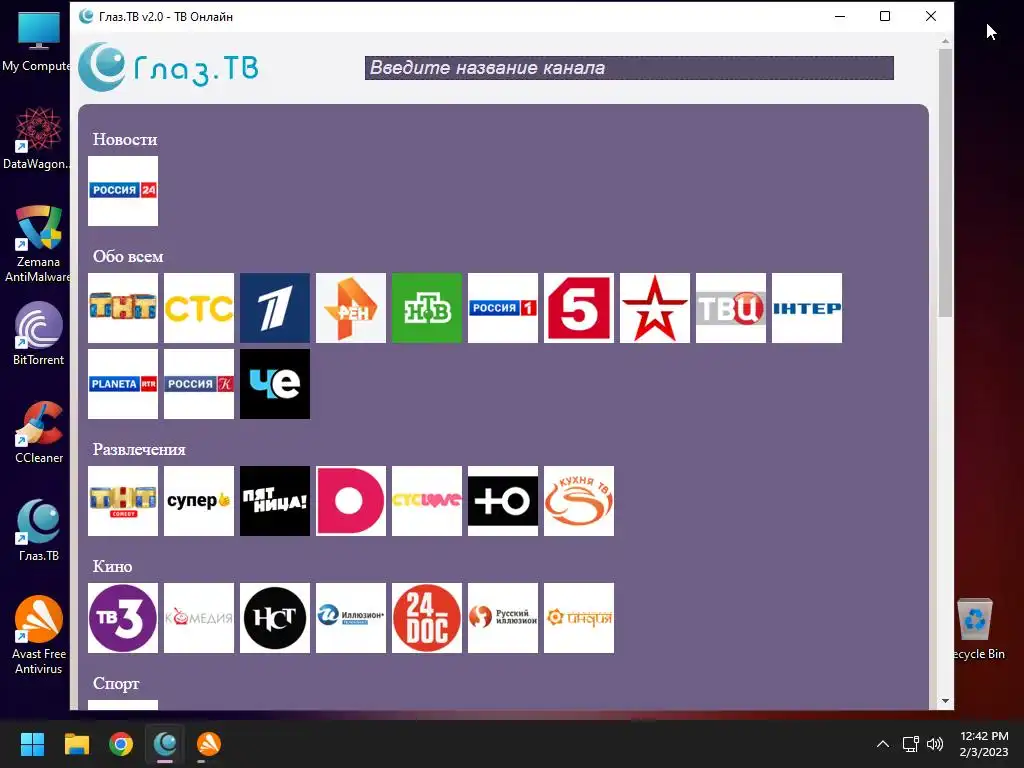Open the volume control in tray
This screenshot has height=768, width=1024.
[935, 744]
